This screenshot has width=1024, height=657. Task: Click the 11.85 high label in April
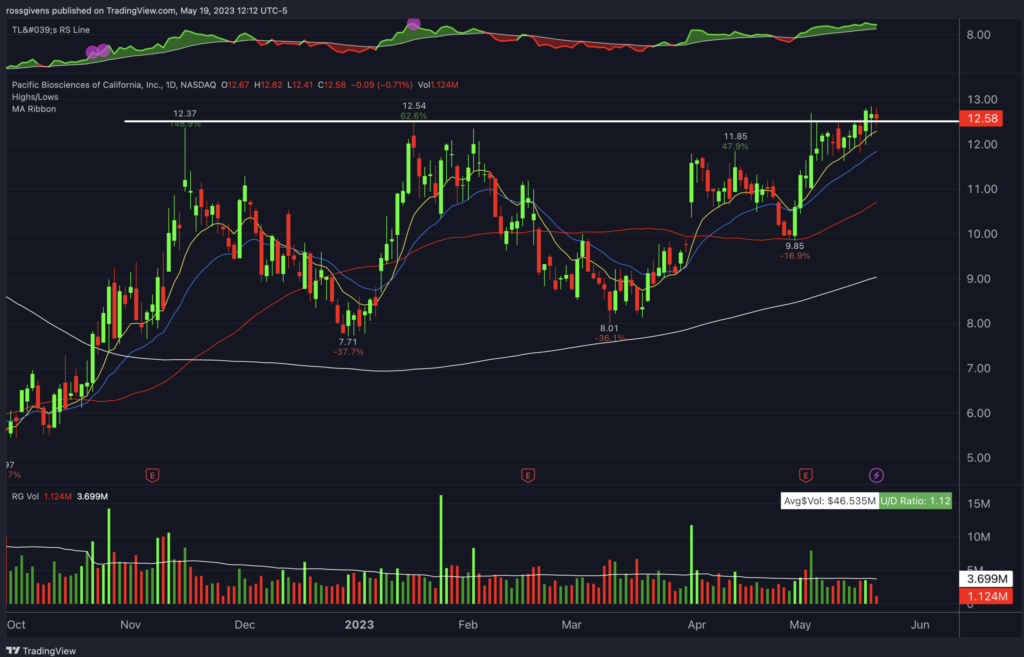tap(735, 136)
